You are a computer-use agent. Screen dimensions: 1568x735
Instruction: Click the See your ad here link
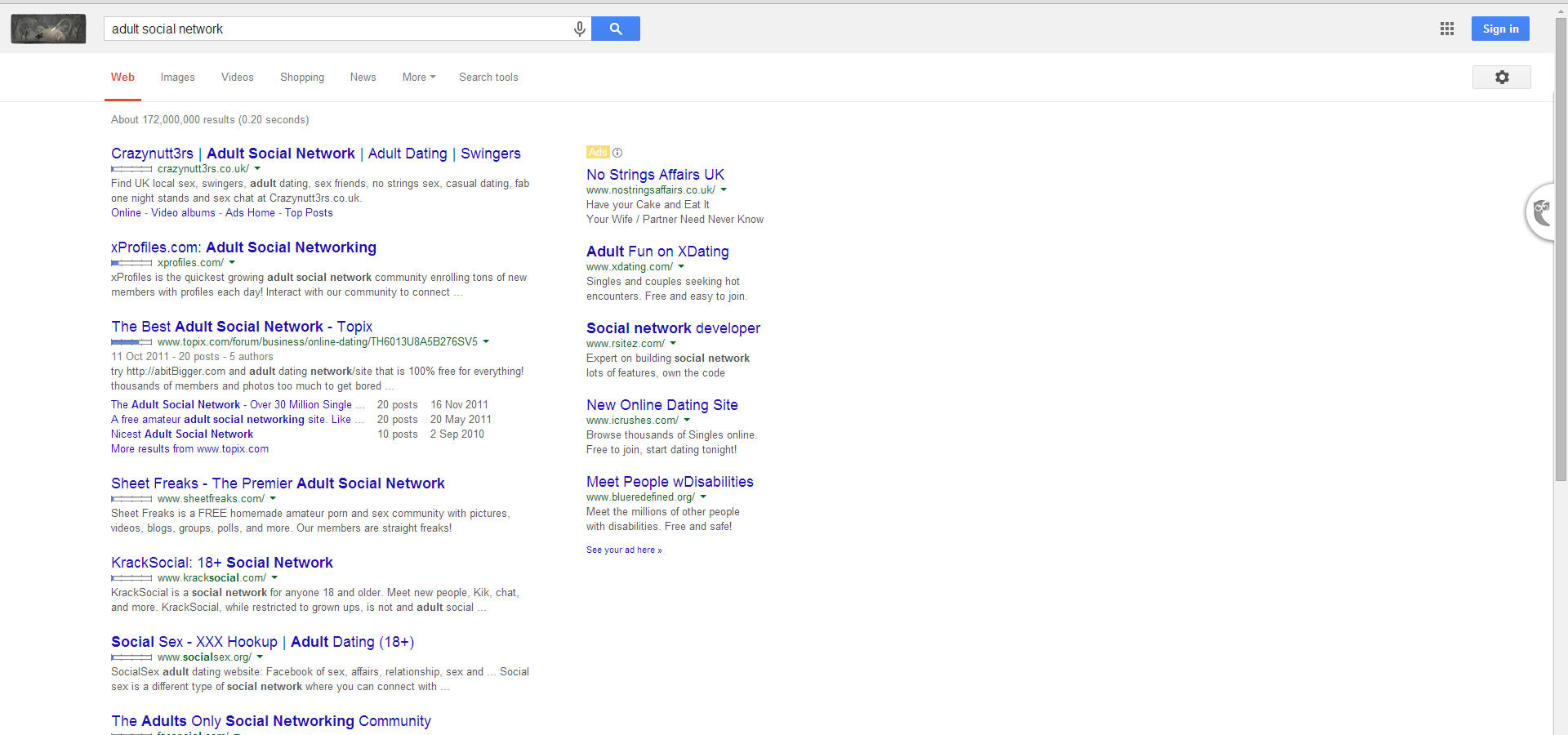pyautogui.click(x=624, y=550)
